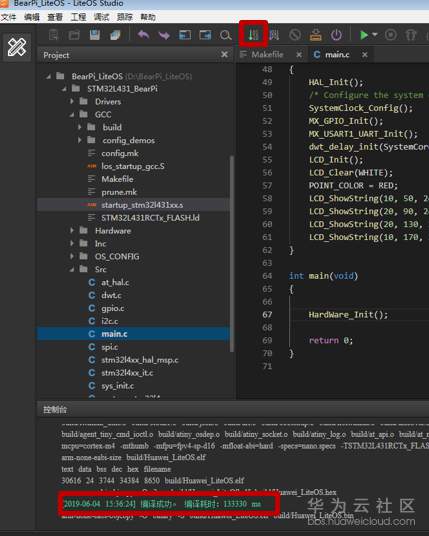Expand the Hardware folder

click(72, 231)
